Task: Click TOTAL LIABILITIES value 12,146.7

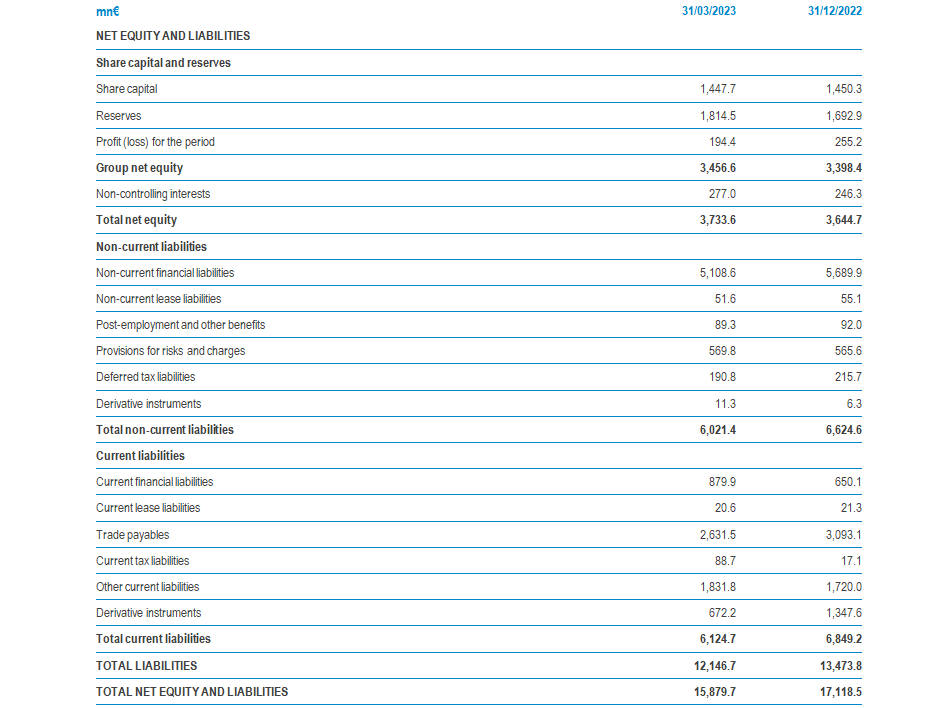Action: click(715, 666)
